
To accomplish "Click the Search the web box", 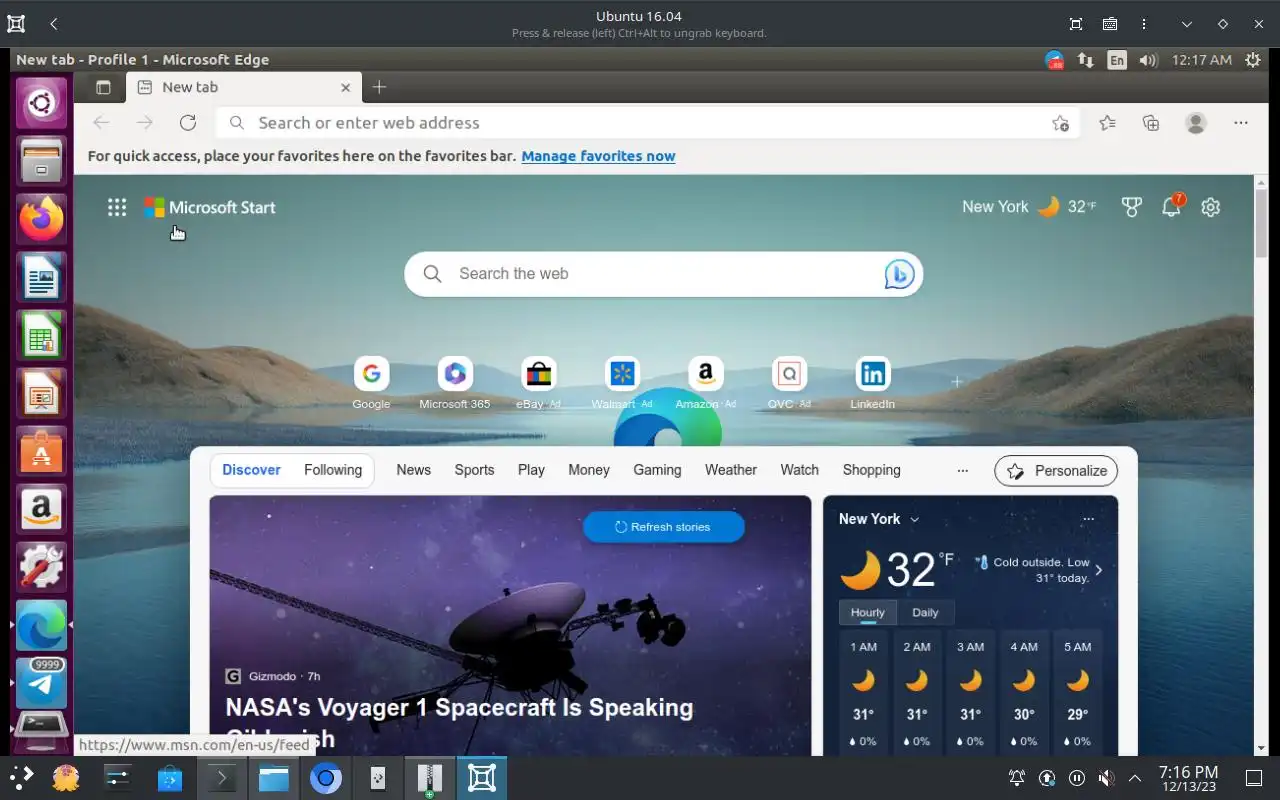I will coord(663,274).
